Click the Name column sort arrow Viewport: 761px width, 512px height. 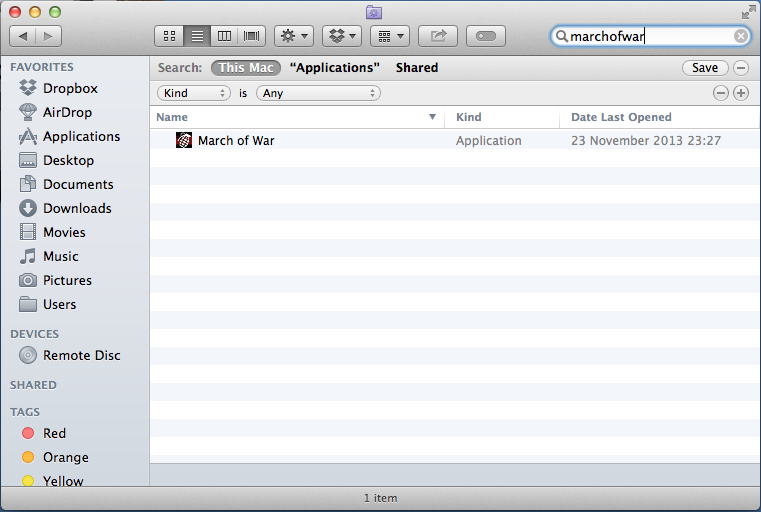pyautogui.click(x=432, y=117)
